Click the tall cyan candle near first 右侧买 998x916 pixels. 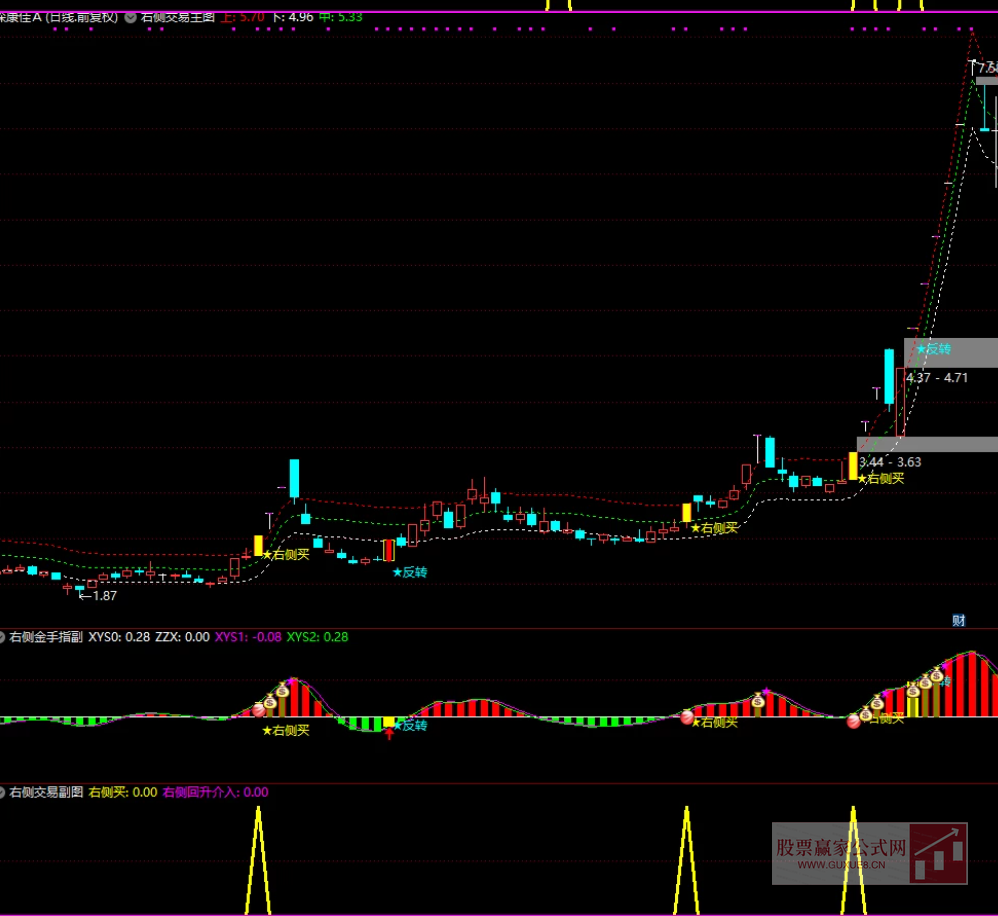(294, 478)
